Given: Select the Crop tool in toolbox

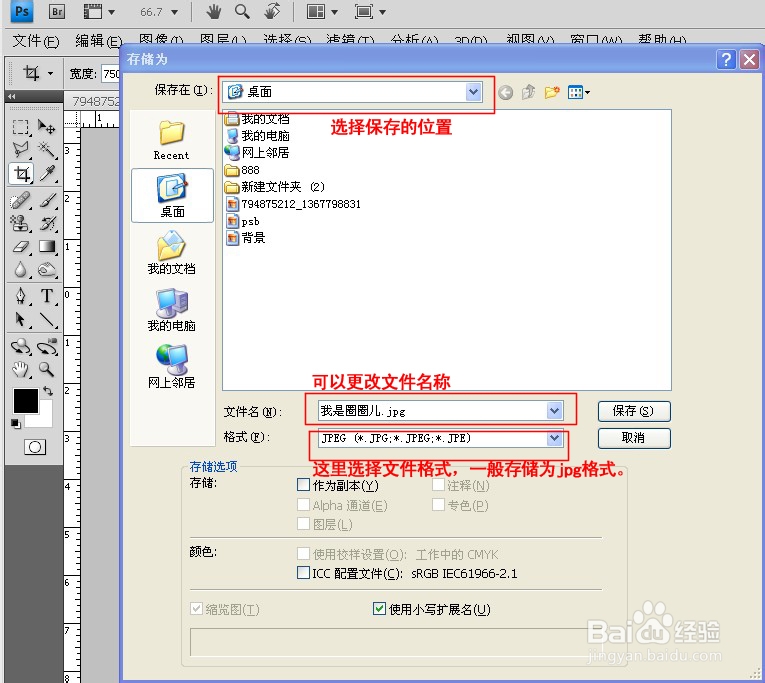Looking at the screenshot, I should tap(21, 173).
